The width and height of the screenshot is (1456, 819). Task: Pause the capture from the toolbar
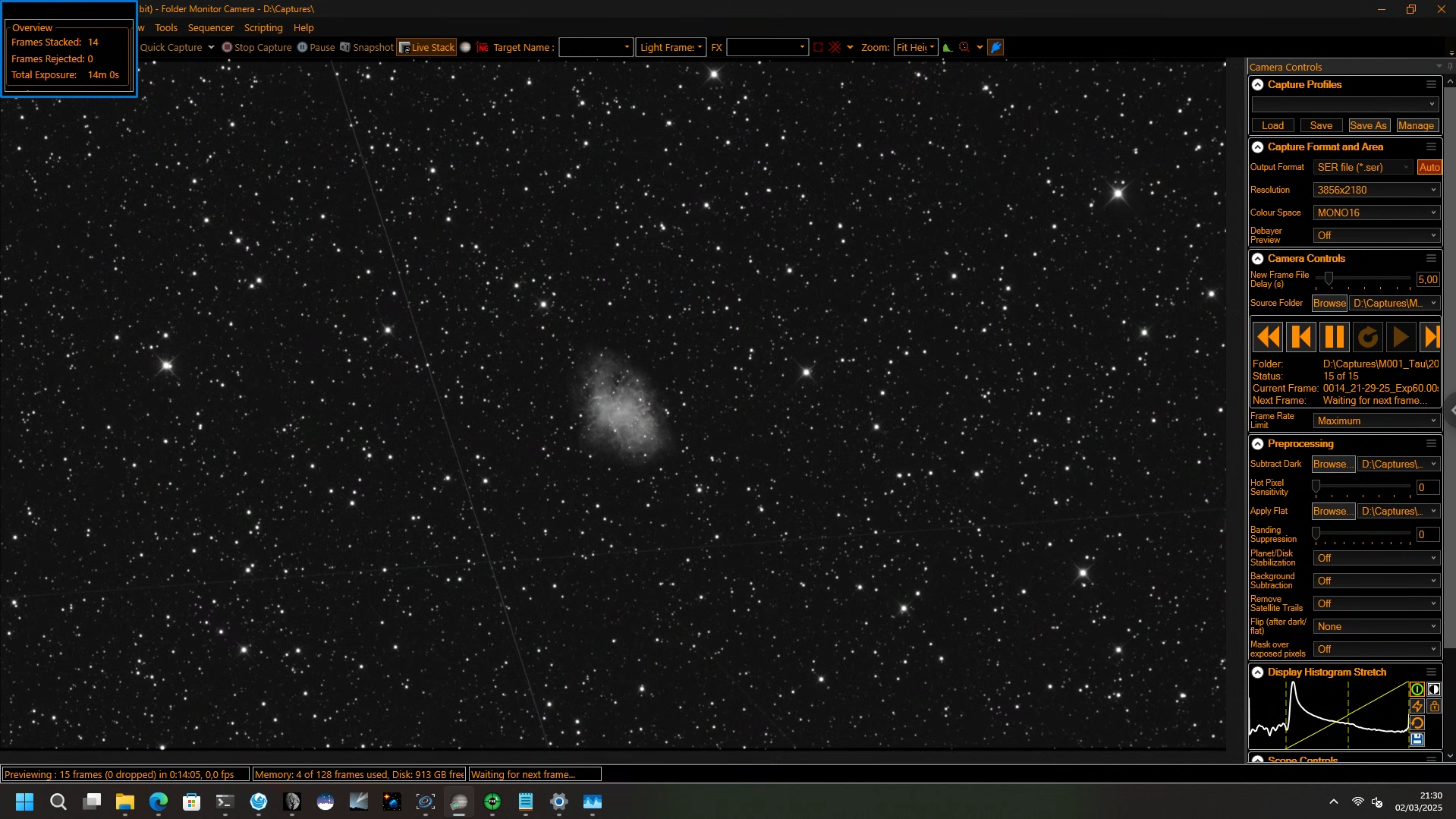click(x=316, y=47)
